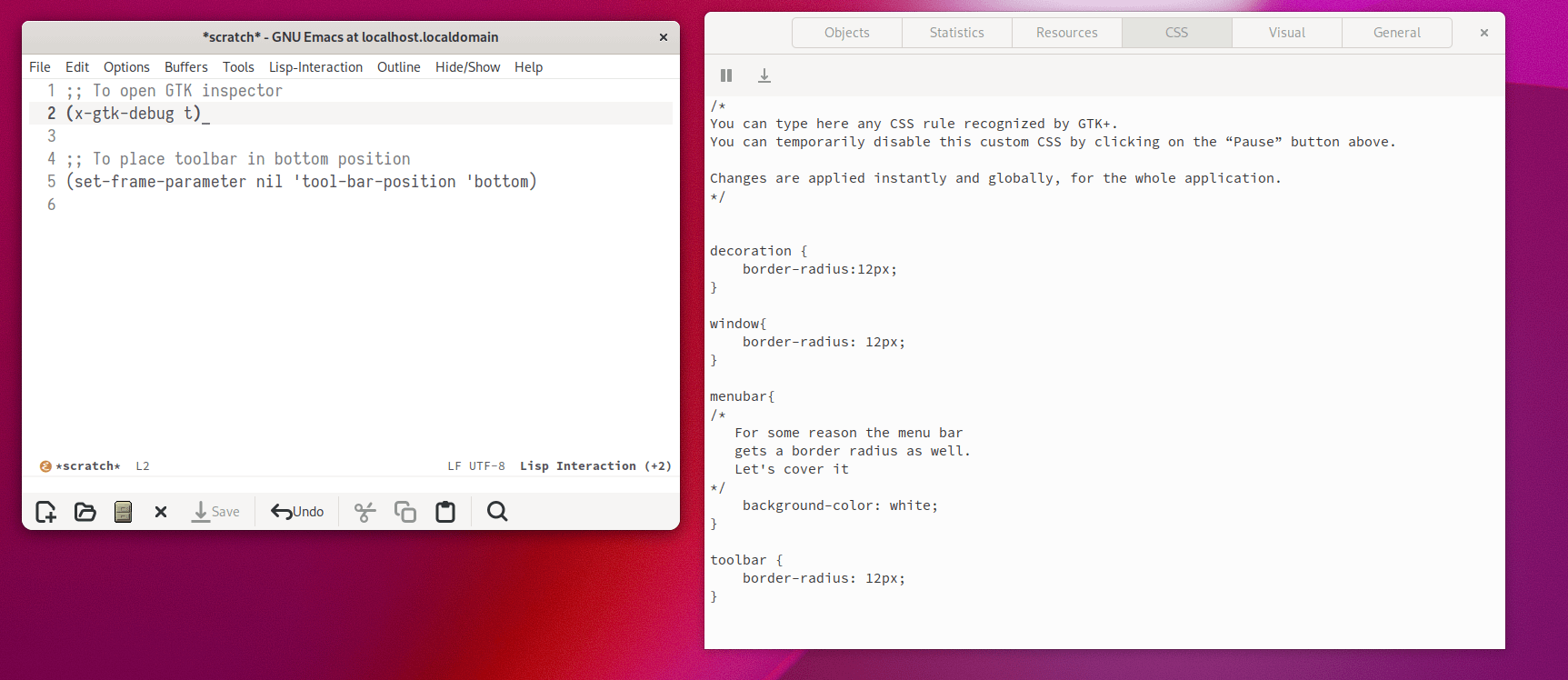Click the Cut scissors icon

(365, 512)
